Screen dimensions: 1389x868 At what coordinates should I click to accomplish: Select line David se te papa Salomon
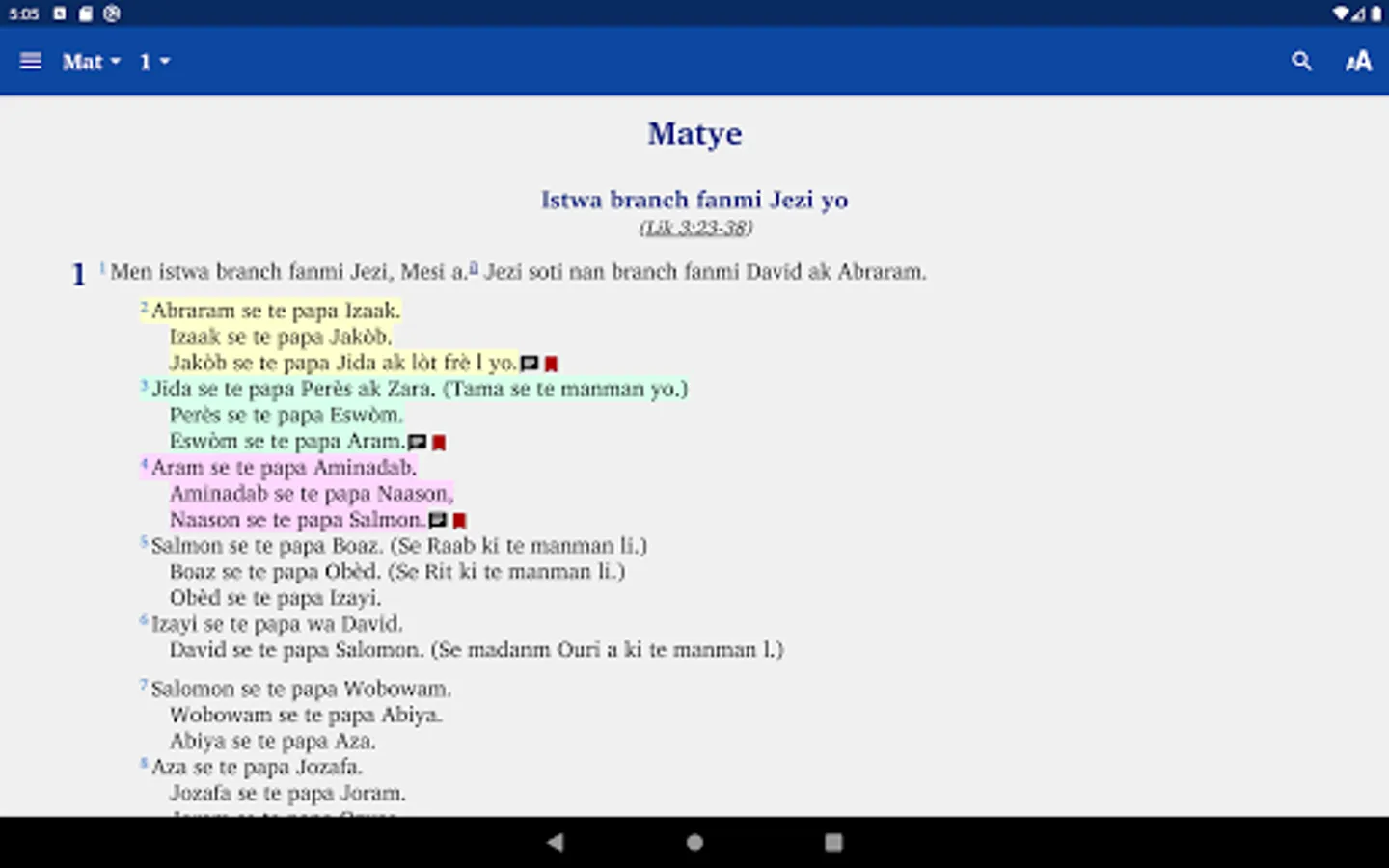(477, 649)
